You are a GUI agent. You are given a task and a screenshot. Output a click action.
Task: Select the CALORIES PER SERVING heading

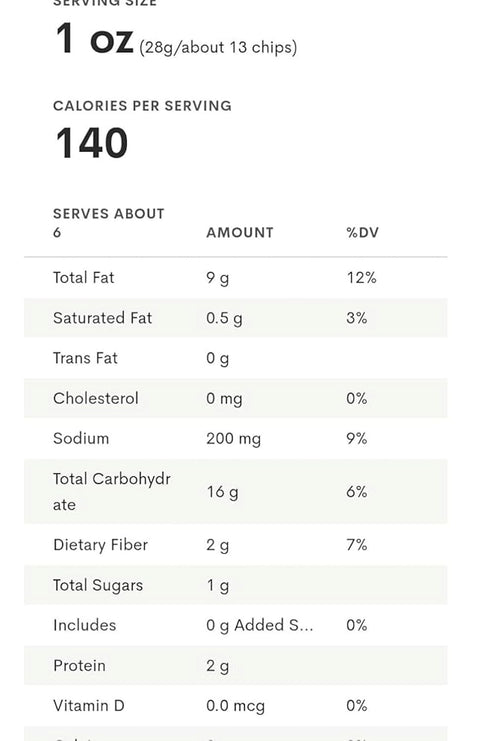(x=142, y=105)
